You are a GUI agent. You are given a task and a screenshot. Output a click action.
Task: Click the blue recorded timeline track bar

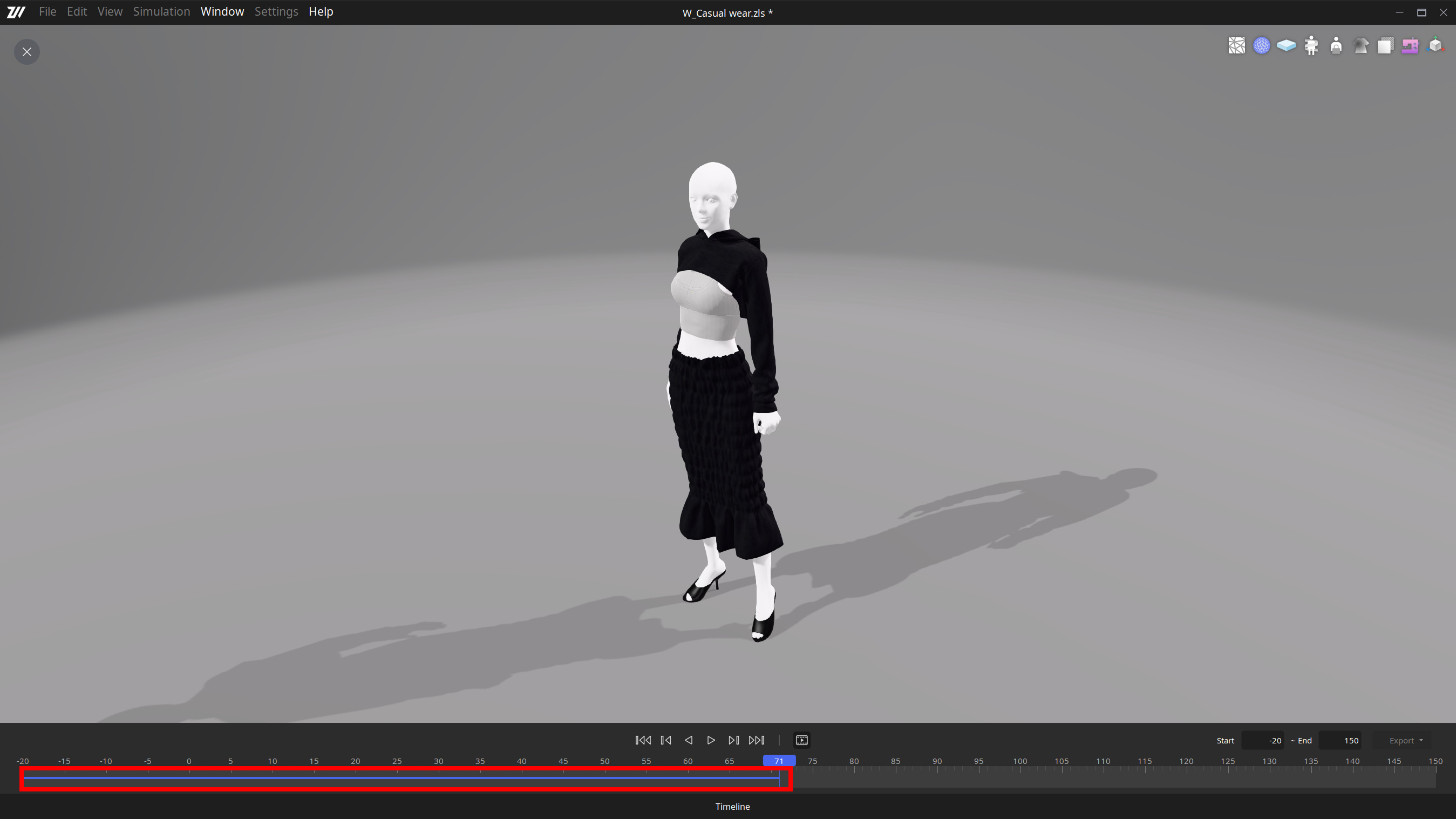click(x=402, y=779)
